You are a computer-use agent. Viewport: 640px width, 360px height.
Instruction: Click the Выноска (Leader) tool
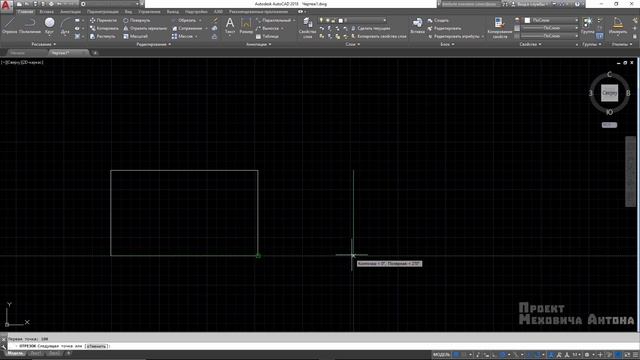pyautogui.click(x=267, y=28)
